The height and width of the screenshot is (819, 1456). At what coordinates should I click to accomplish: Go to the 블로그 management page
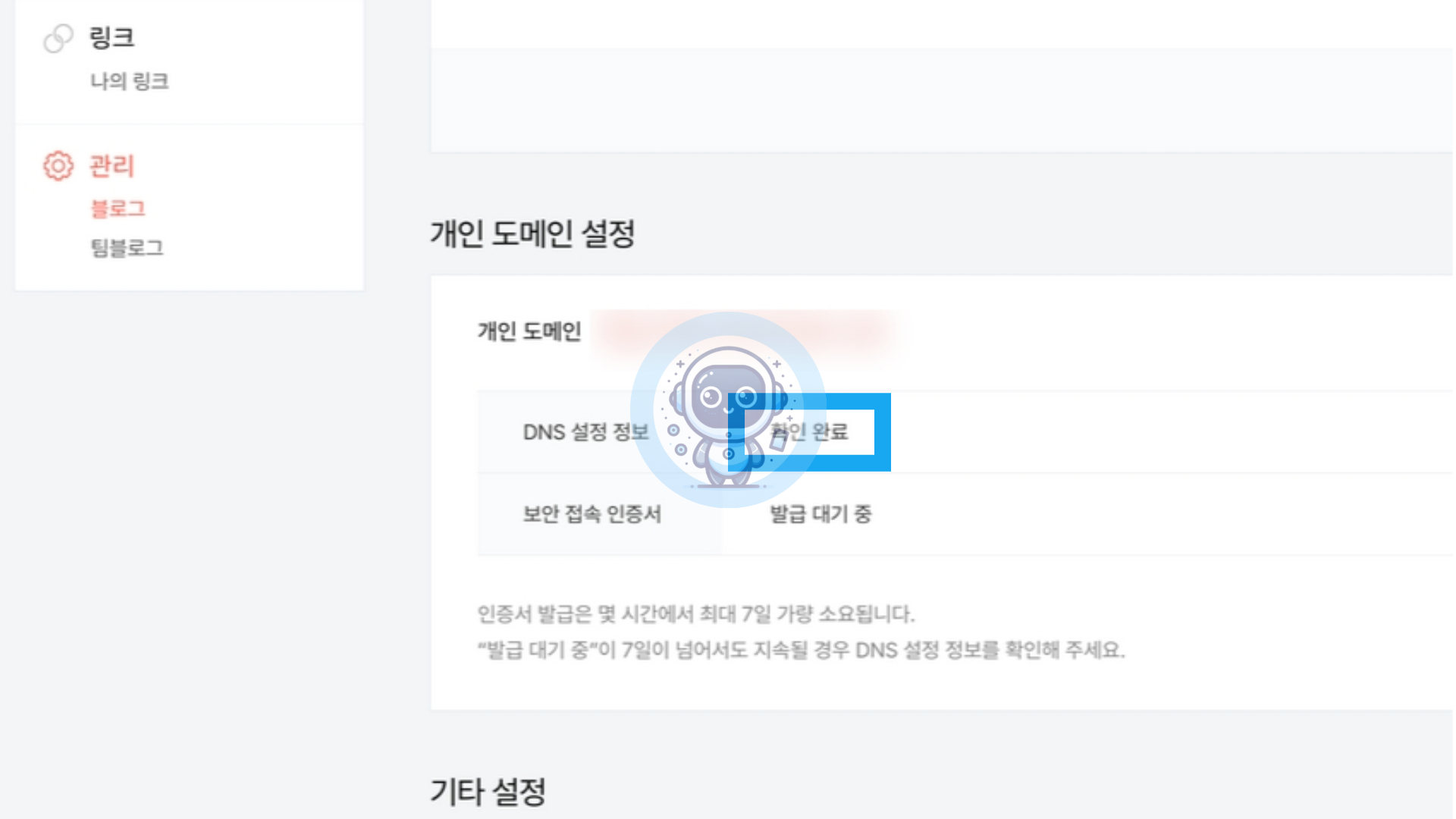point(118,209)
